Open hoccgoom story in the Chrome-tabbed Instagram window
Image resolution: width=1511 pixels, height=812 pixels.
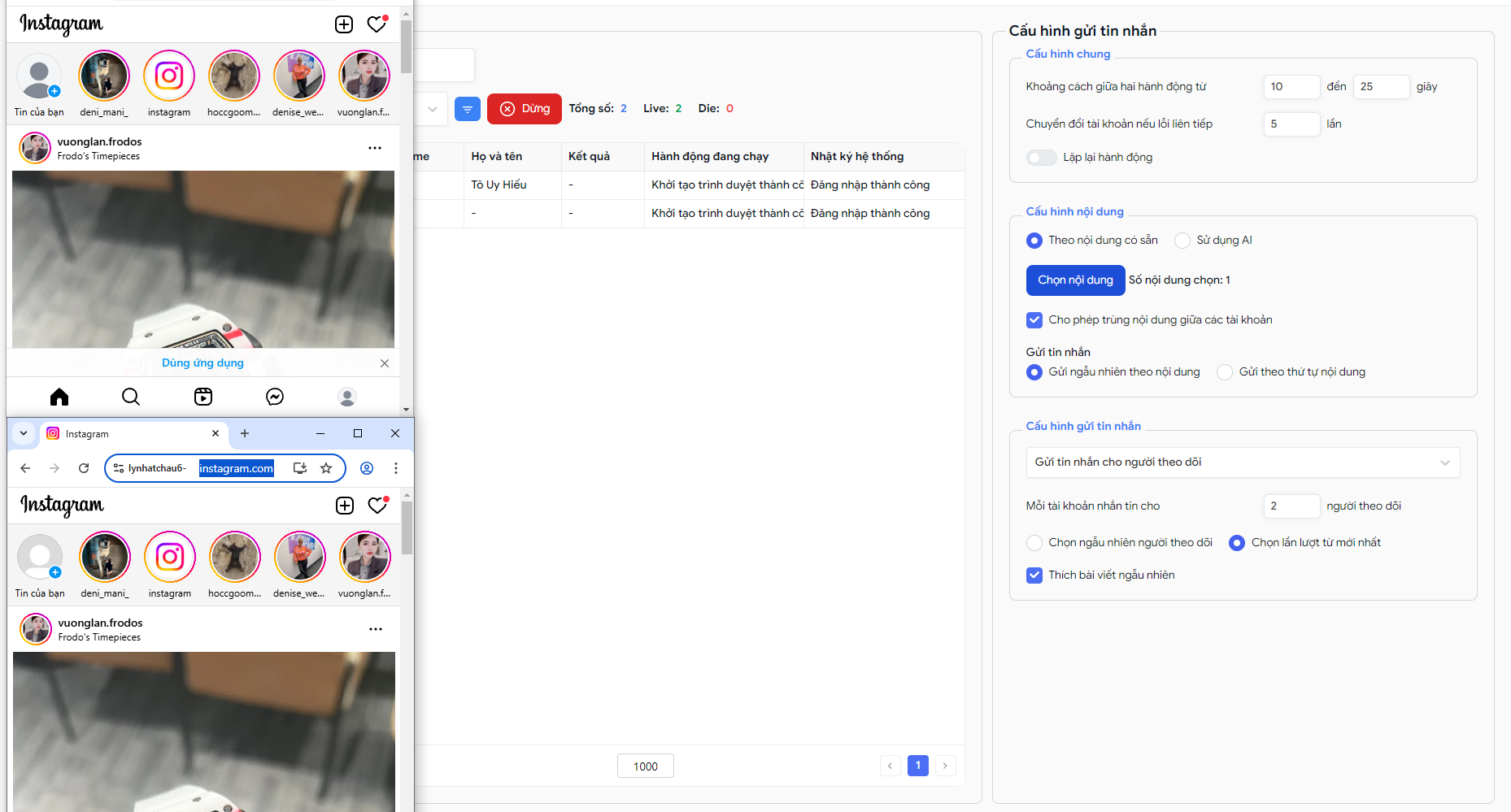(x=235, y=558)
